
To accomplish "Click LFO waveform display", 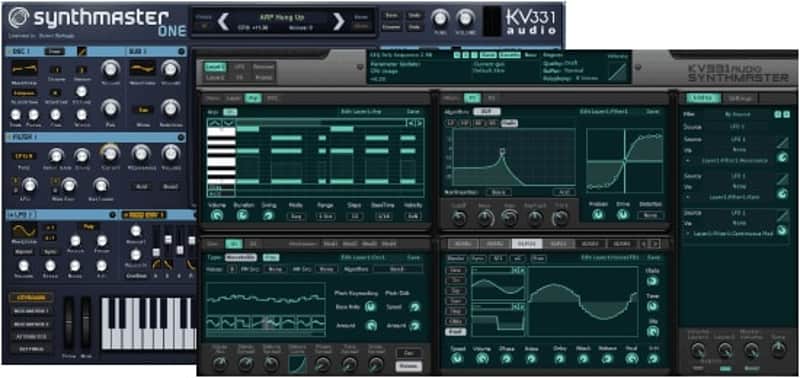I will click(583, 303).
